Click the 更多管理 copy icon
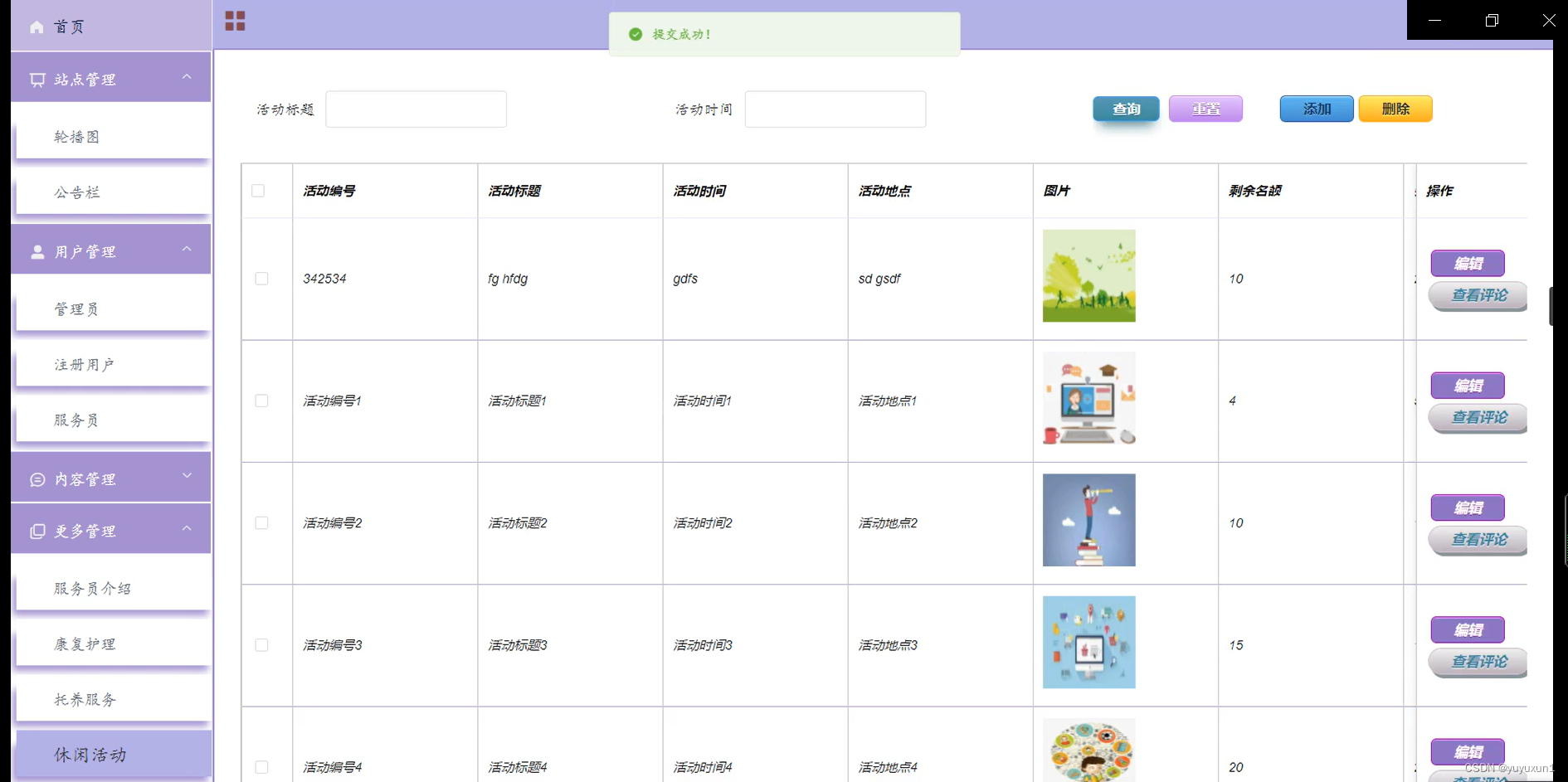The height and width of the screenshot is (782, 1568). coord(37,532)
